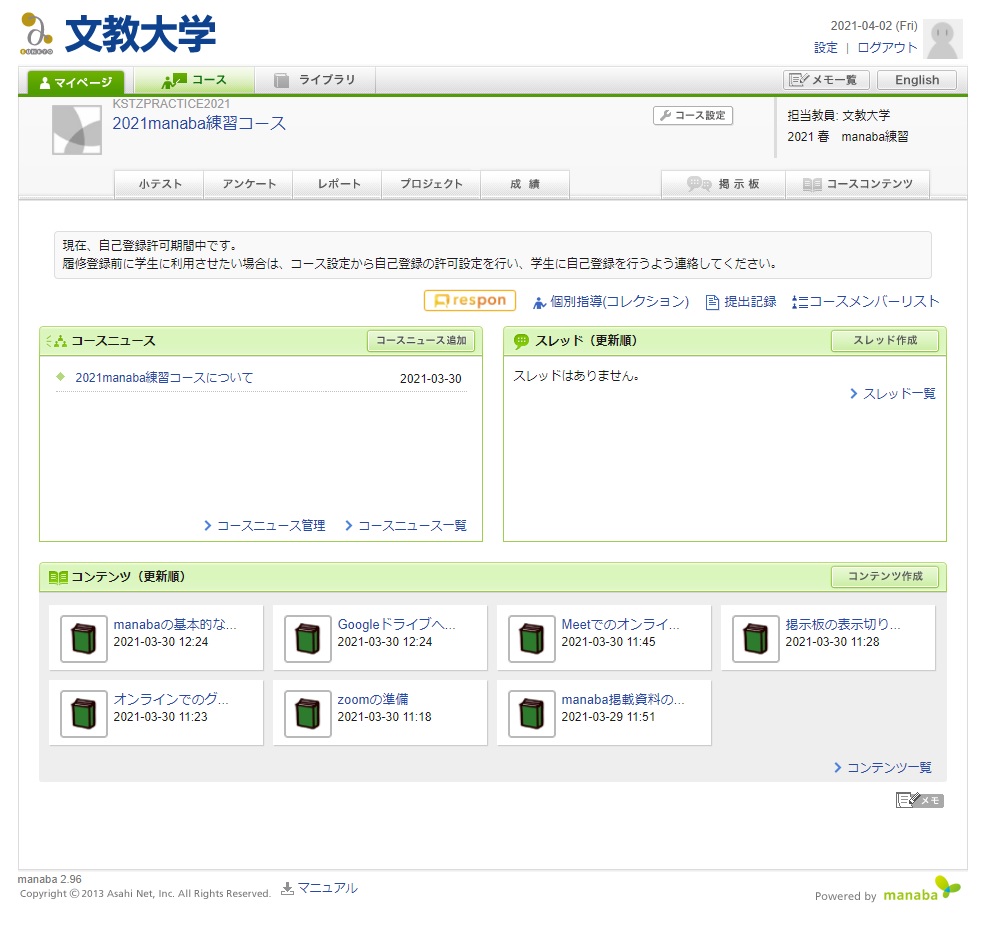
Task: Open the アンケート tab
Action: tap(248, 184)
